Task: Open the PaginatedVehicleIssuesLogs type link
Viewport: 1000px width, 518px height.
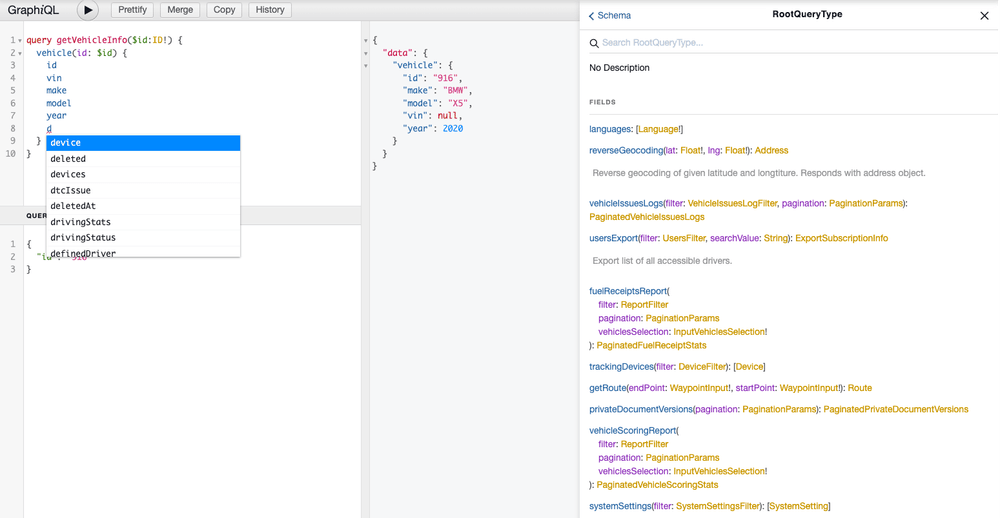Action: [x=646, y=217]
